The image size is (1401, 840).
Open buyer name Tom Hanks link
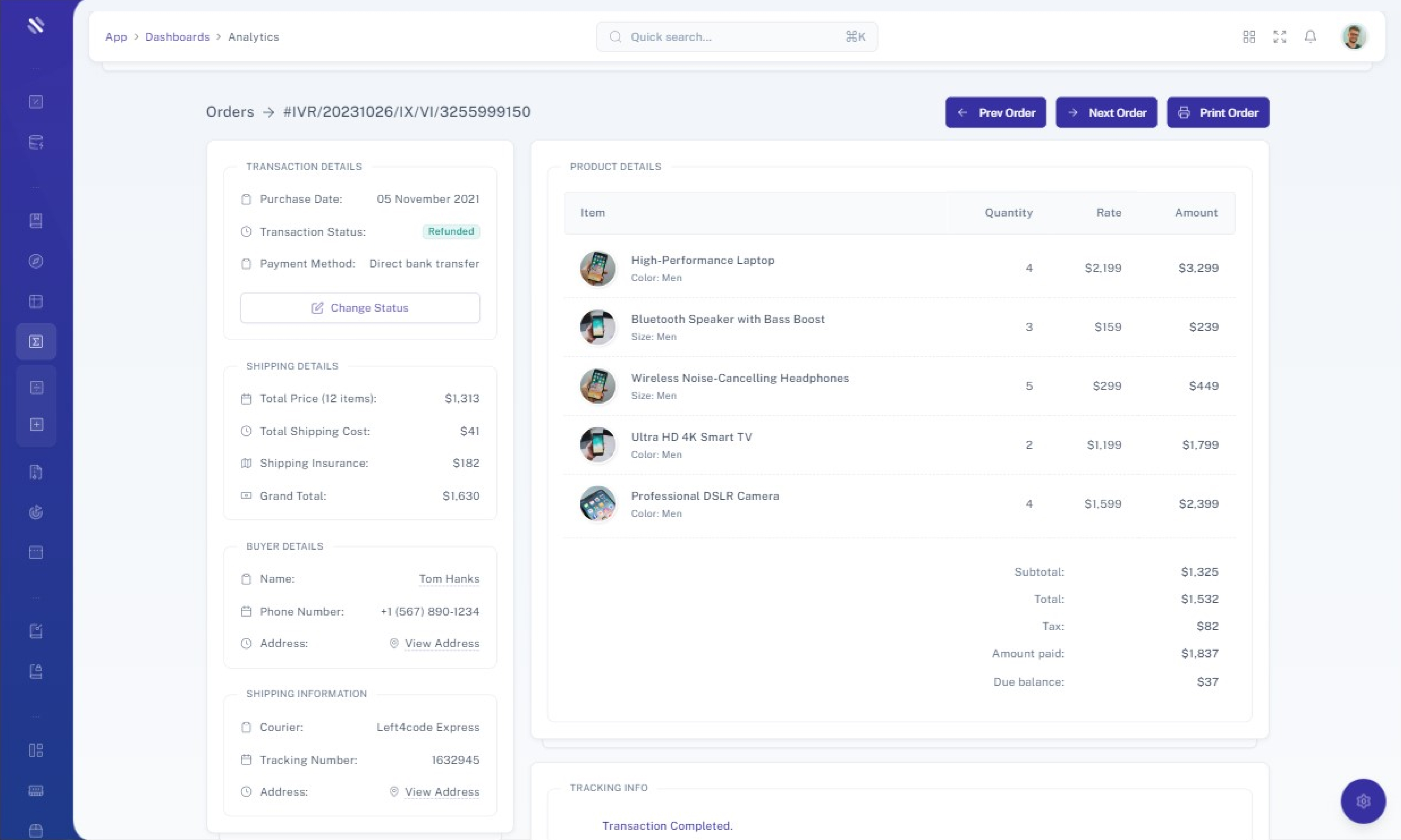pos(449,578)
